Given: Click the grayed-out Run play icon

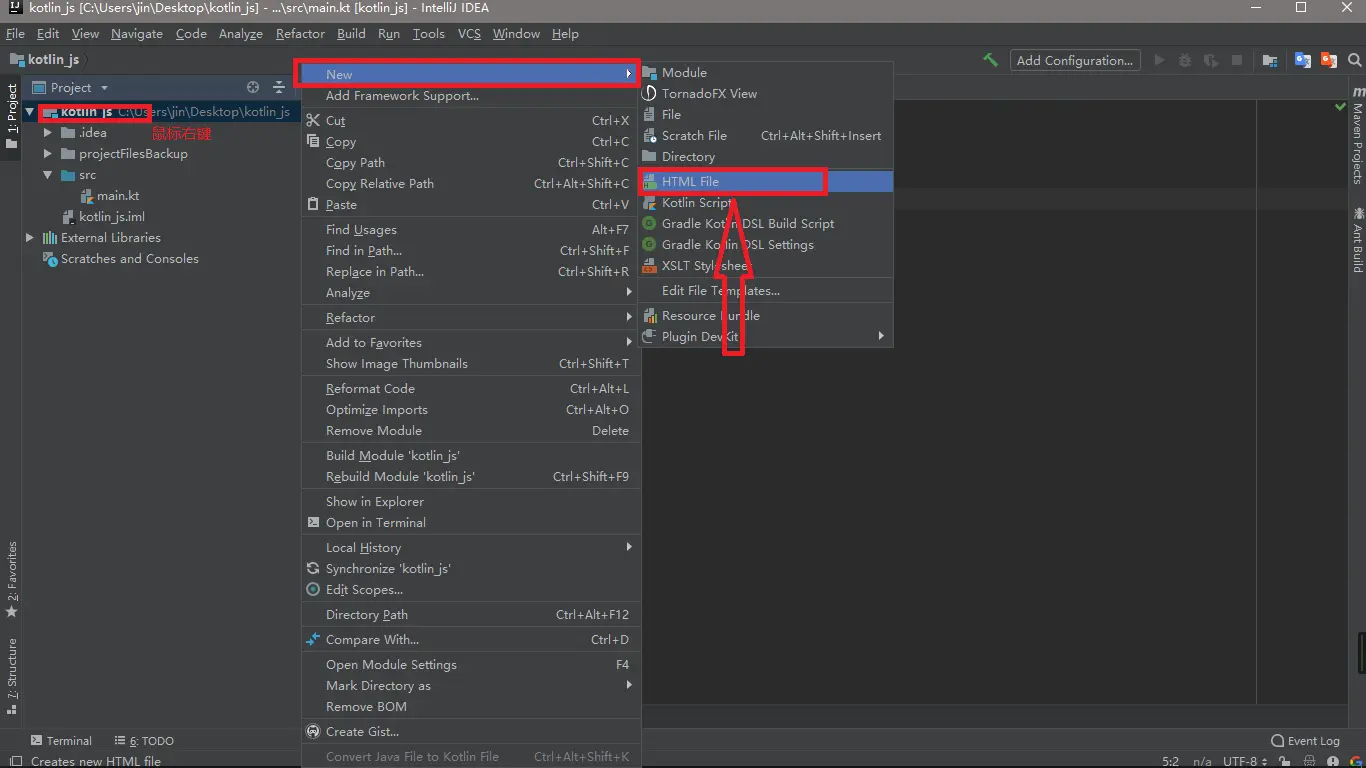Looking at the screenshot, I should coord(1159,60).
